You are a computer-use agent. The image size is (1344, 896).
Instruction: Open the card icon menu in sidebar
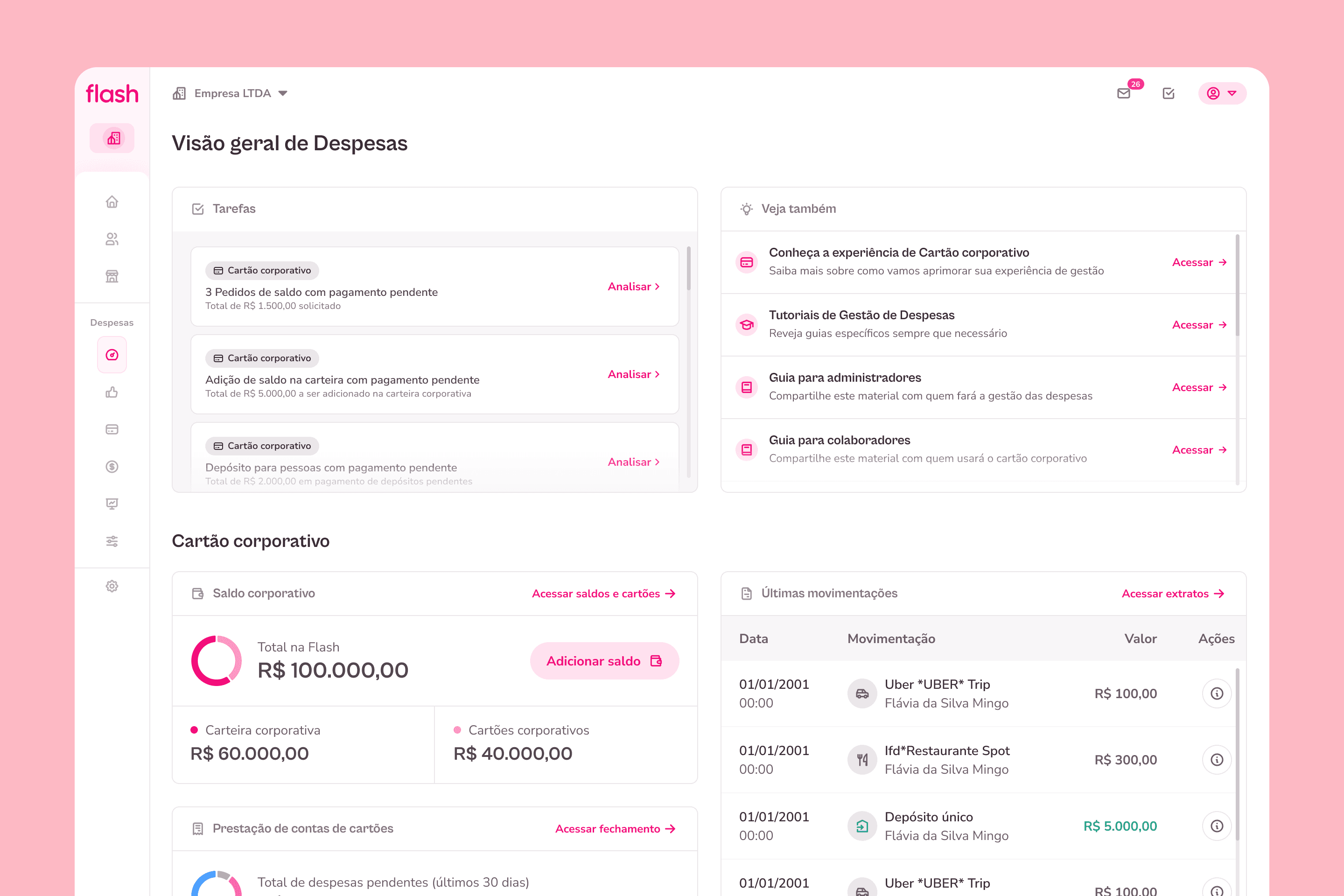point(112,429)
